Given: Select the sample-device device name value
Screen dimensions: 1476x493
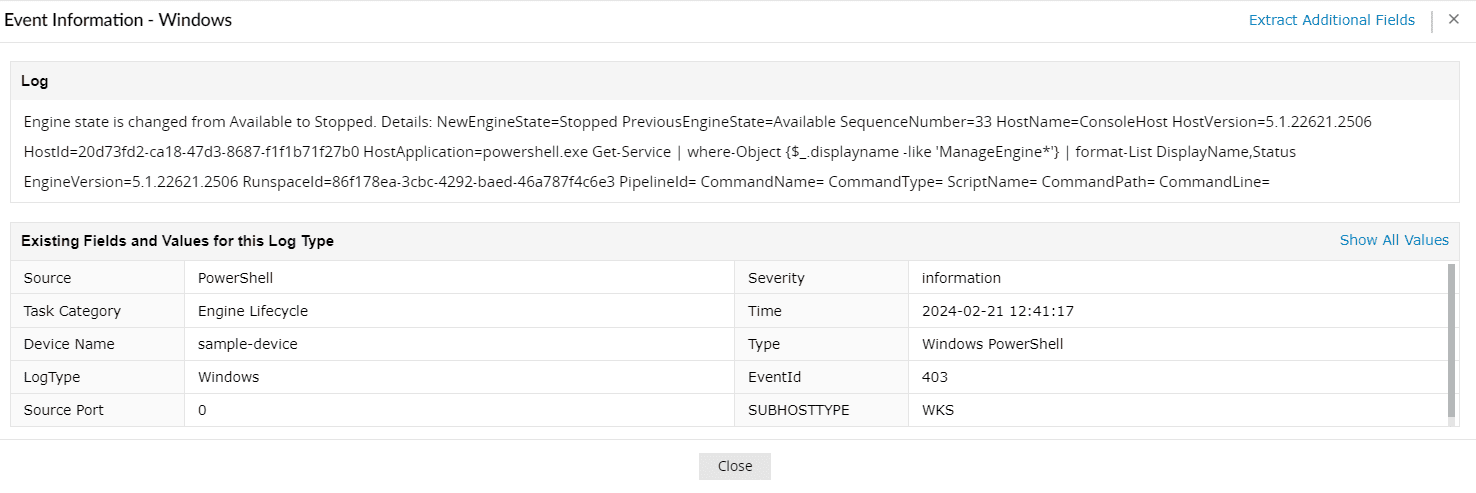Looking at the screenshot, I should point(247,344).
